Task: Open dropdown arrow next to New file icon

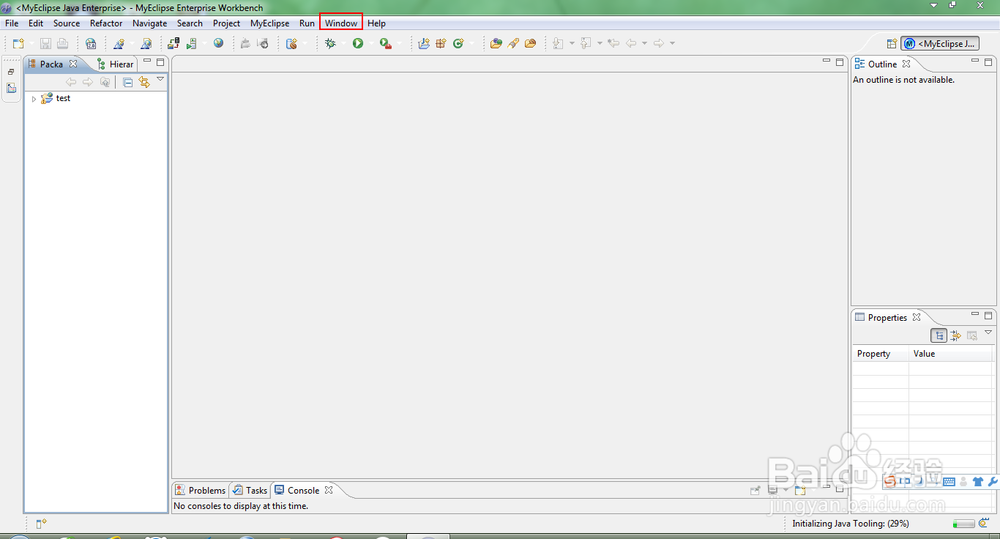Action: pyautogui.click(x=31, y=43)
